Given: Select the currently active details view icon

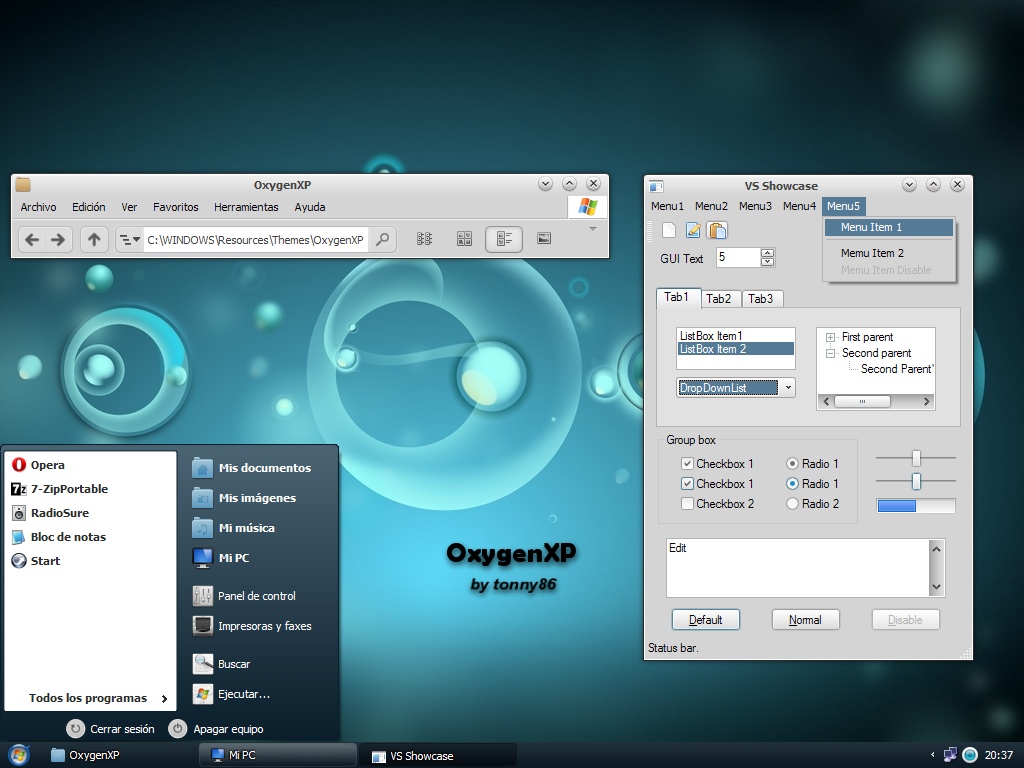Looking at the screenshot, I should pyautogui.click(x=504, y=239).
